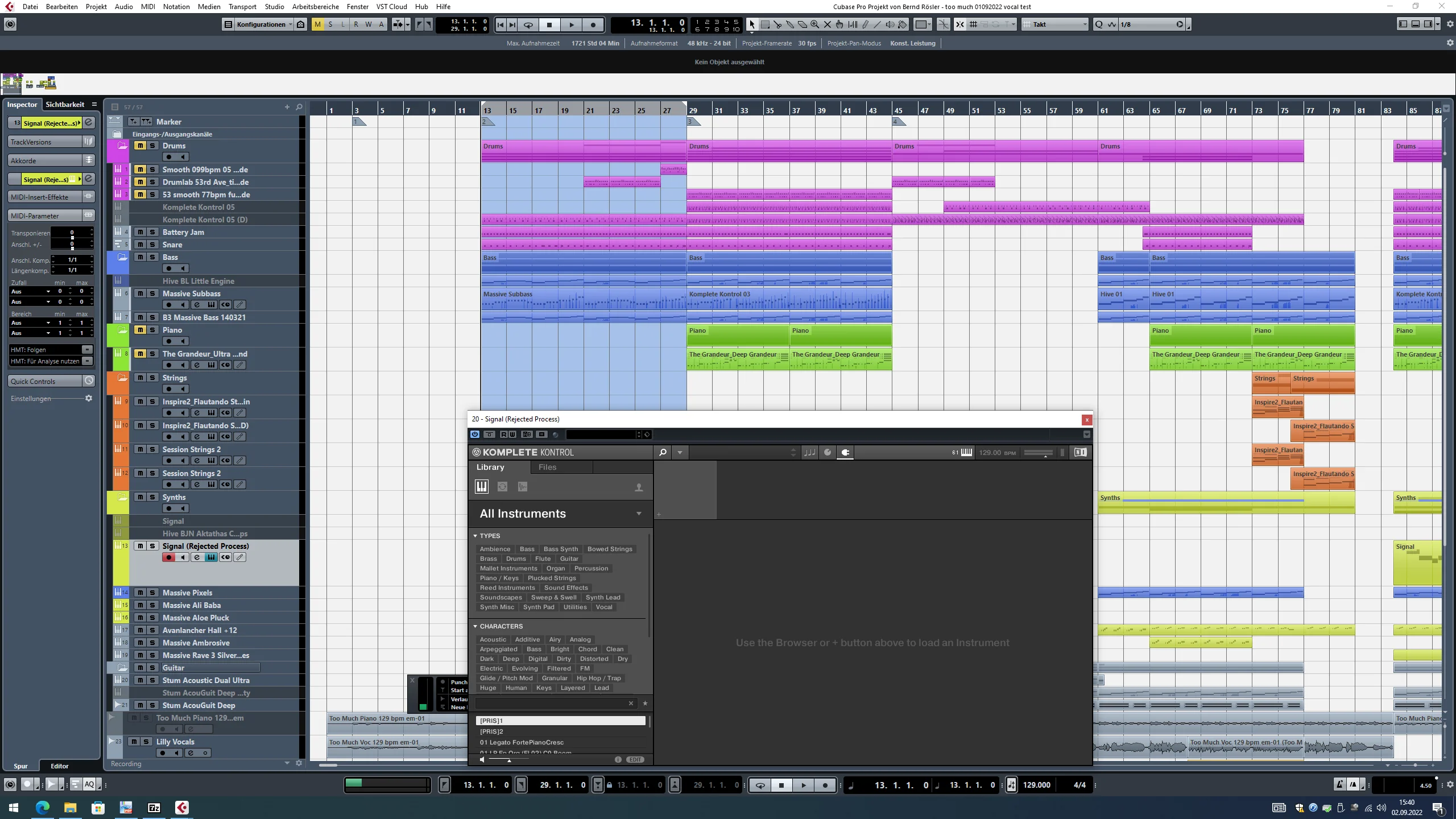Collapse the TYPES section
The height and width of the screenshot is (819, 1456).
(475, 536)
